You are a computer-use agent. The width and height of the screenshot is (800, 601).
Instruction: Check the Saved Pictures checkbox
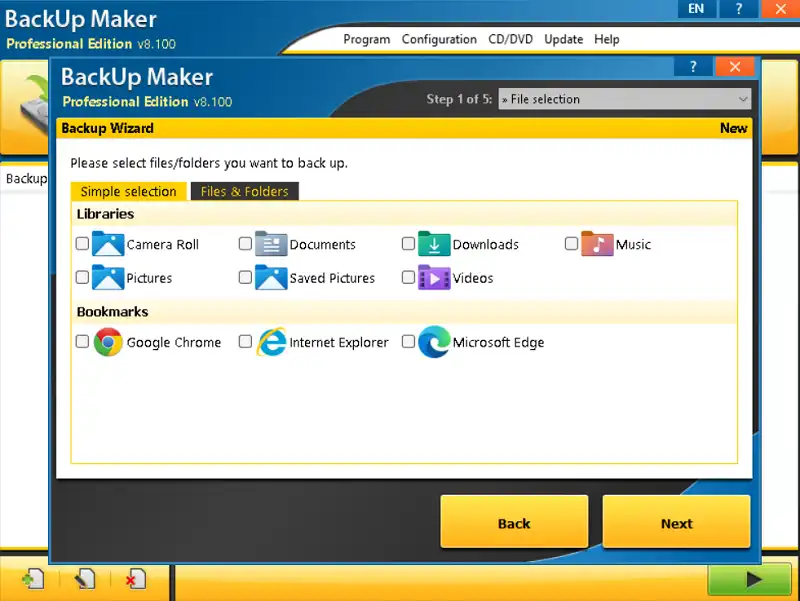245,278
